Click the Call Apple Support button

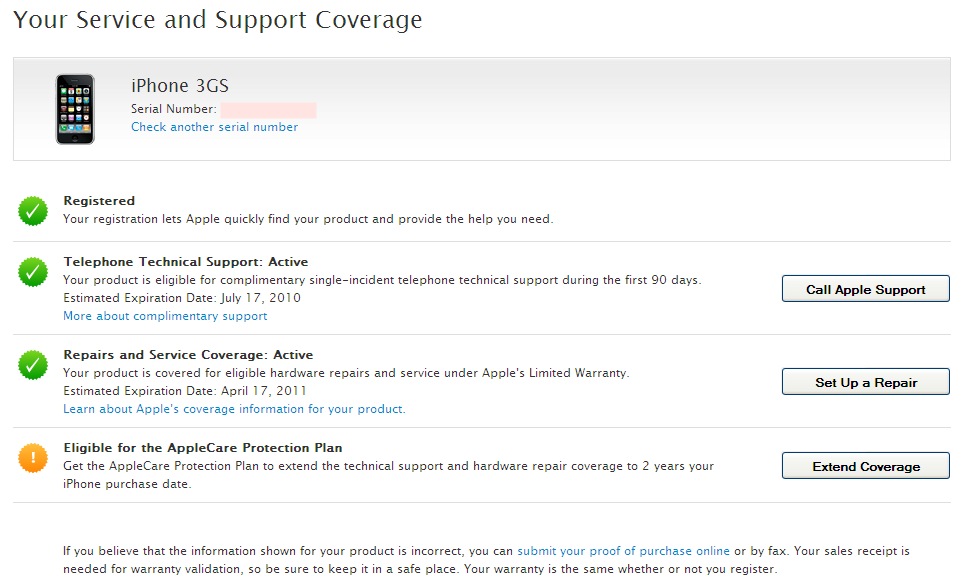pos(866,289)
